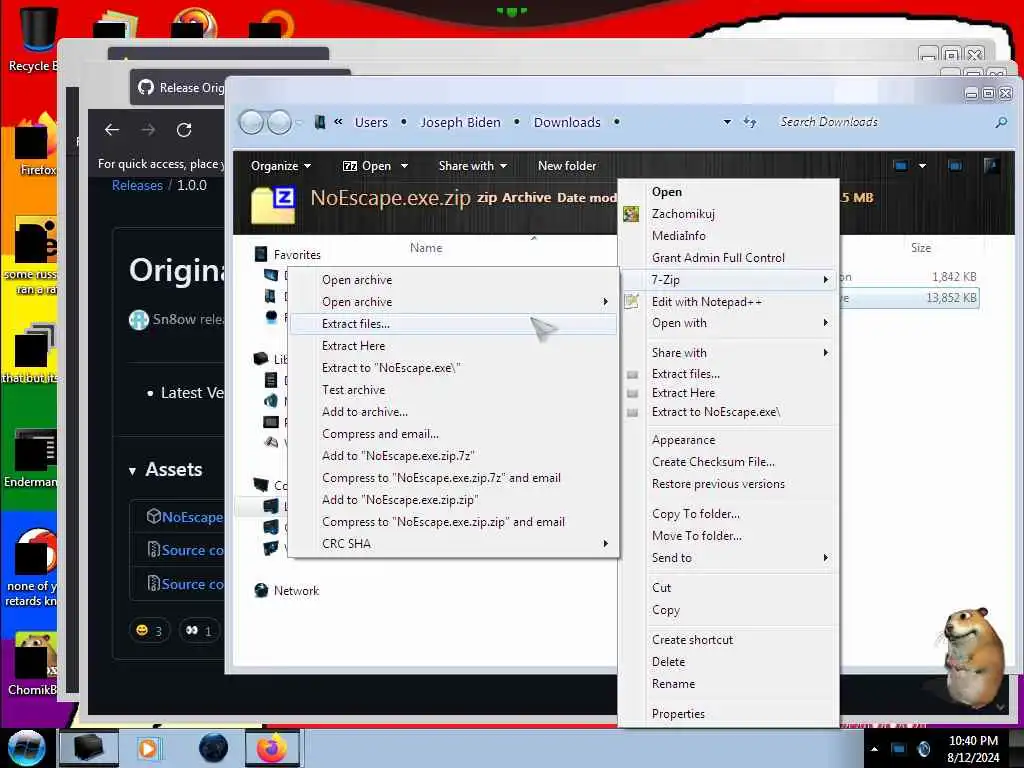
Task: Click Compress and email...
Action: point(453,434)
